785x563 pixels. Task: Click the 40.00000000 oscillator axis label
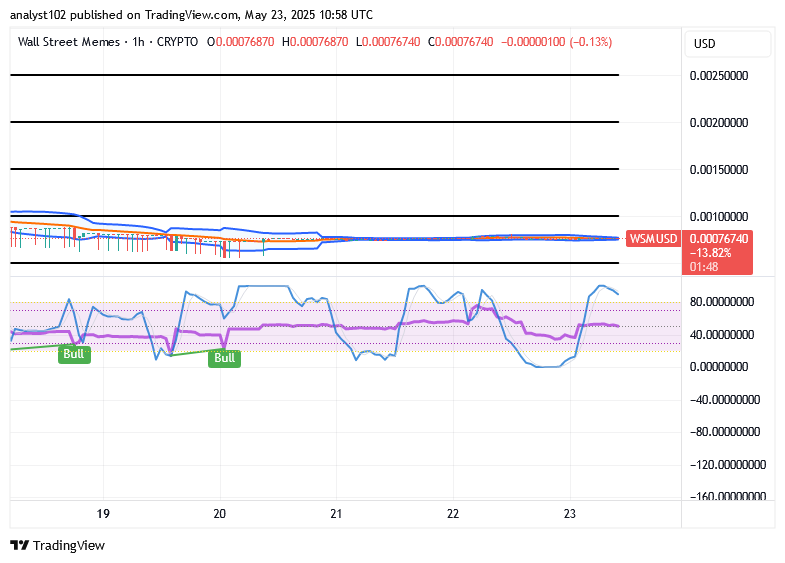[x=721, y=334]
